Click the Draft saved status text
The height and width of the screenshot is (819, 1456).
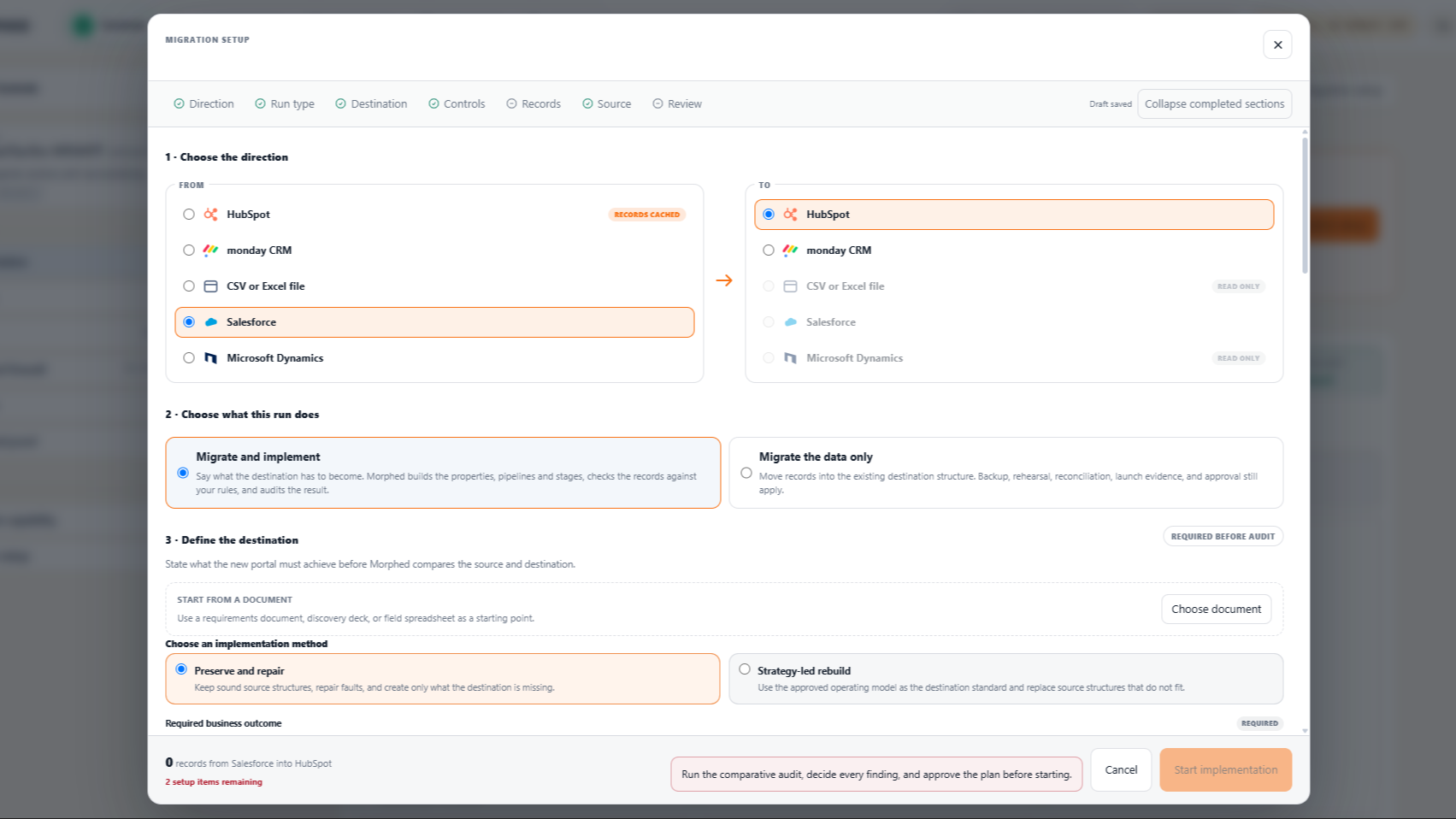(x=1110, y=104)
